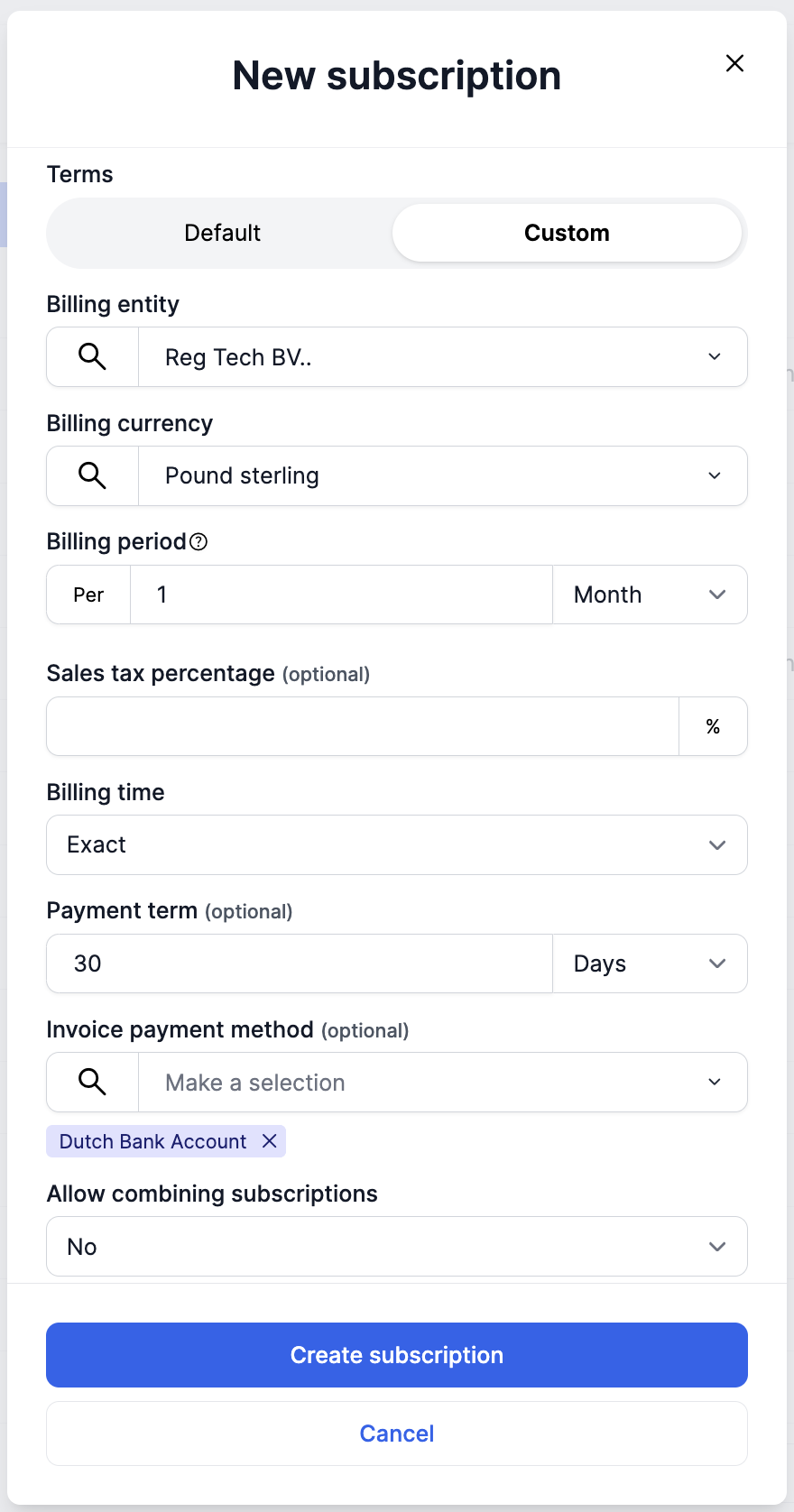794x1512 pixels.
Task: Click the Payment term number field
Action: point(300,963)
